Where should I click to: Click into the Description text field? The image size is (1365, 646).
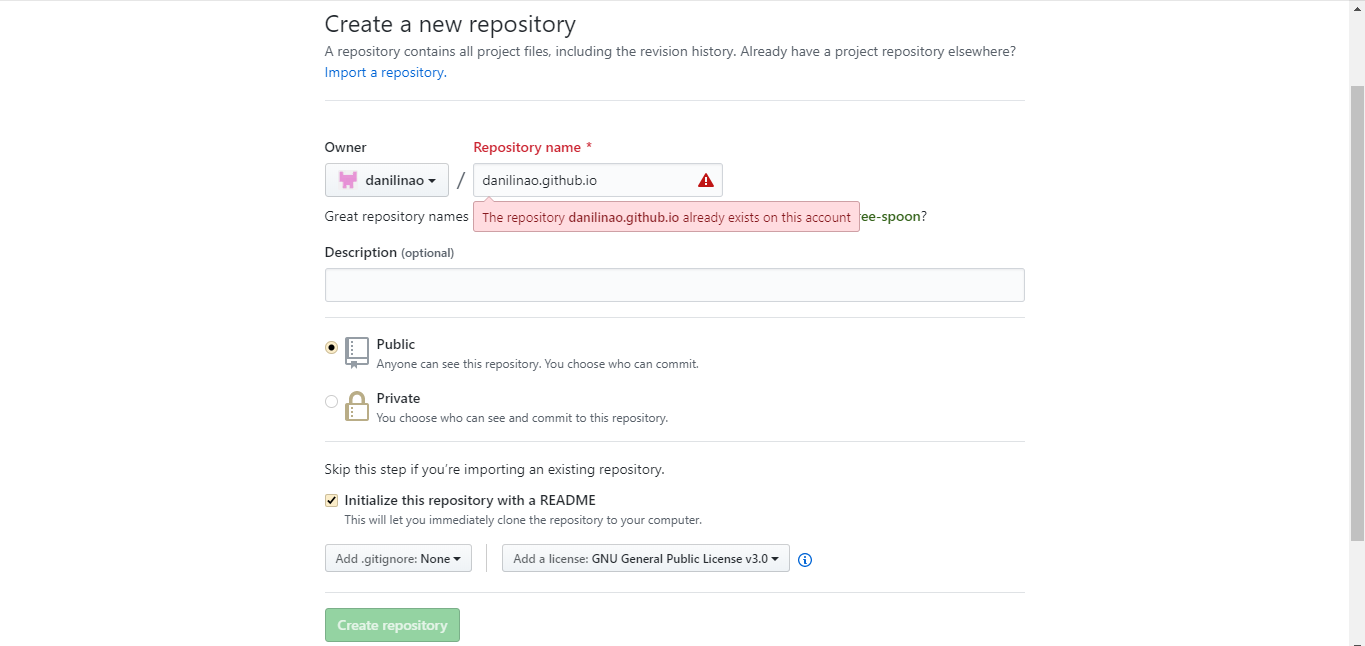click(x=674, y=285)
